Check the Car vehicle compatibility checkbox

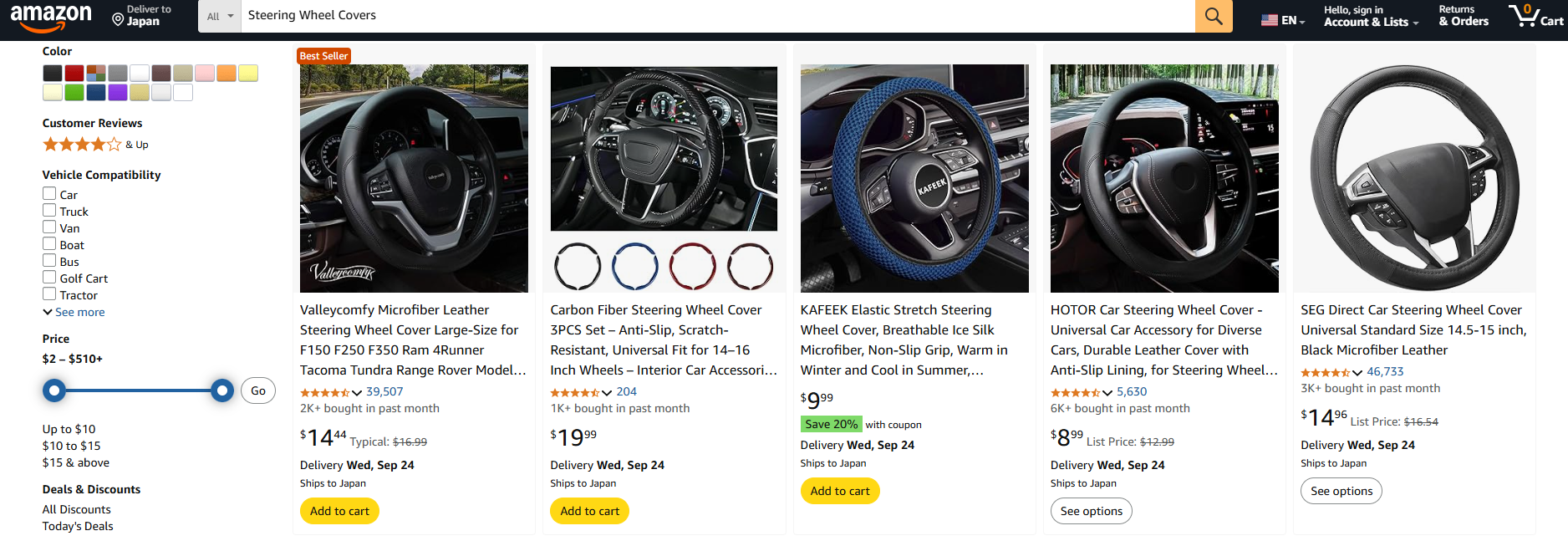(x=49, y=193)
